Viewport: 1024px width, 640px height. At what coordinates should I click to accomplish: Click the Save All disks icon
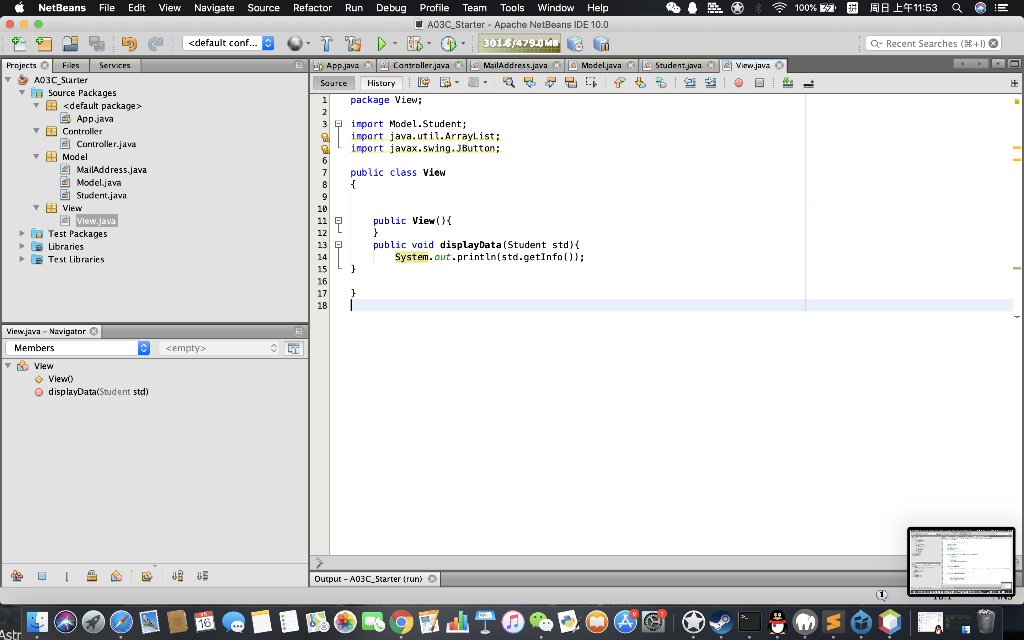click(96, 43)
